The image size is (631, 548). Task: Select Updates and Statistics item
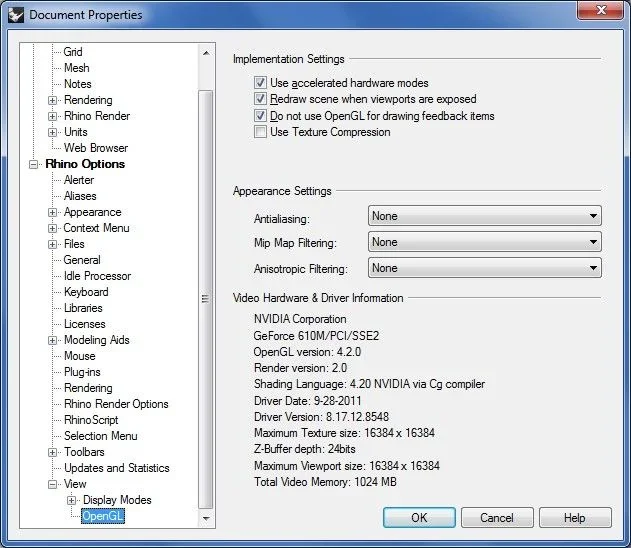[x=116, y=468]
